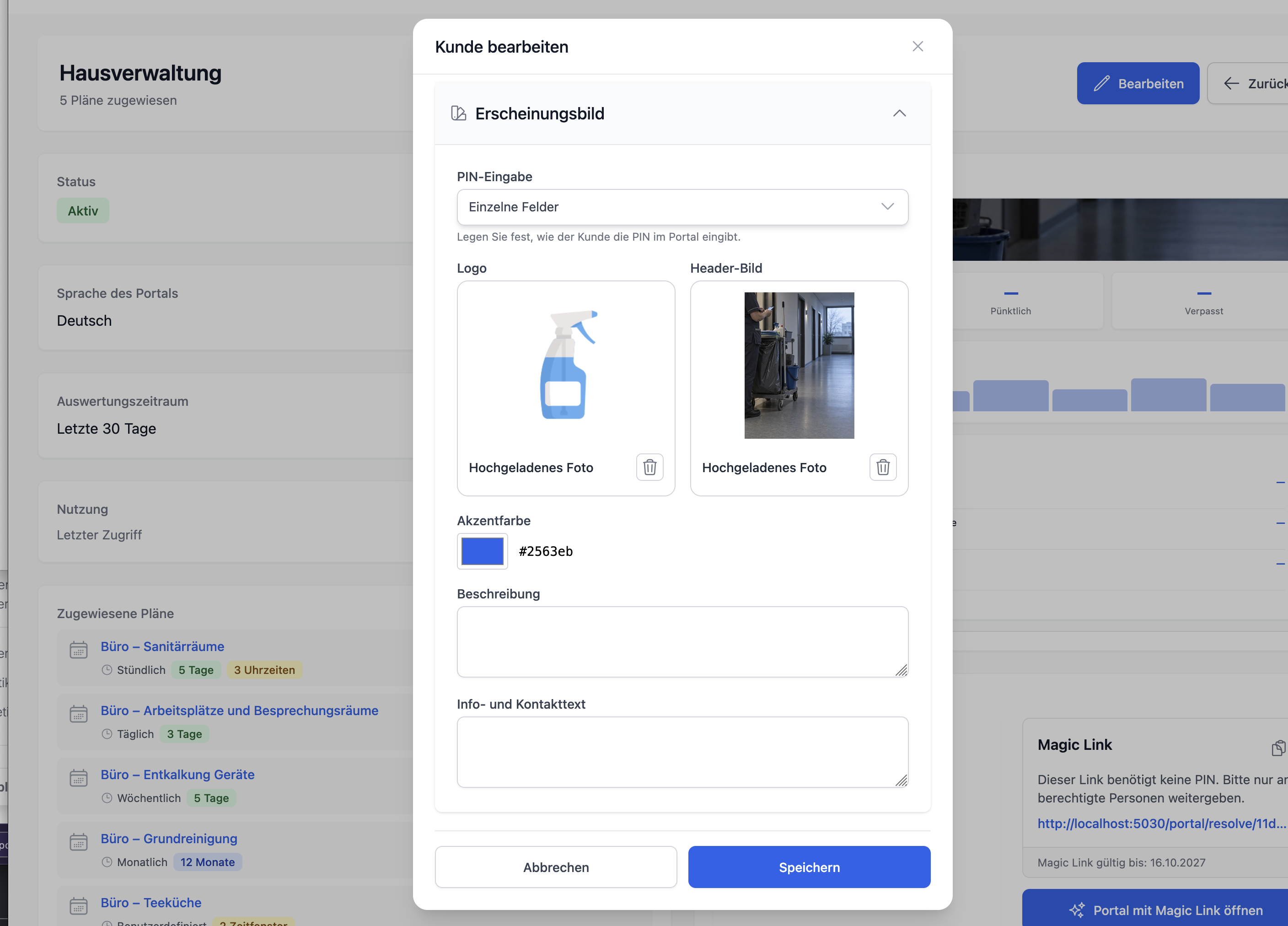Viewport: 1288px width, 926px height.
Task: Click the clock icon next to Monatlich
Action: pos(107,862)
